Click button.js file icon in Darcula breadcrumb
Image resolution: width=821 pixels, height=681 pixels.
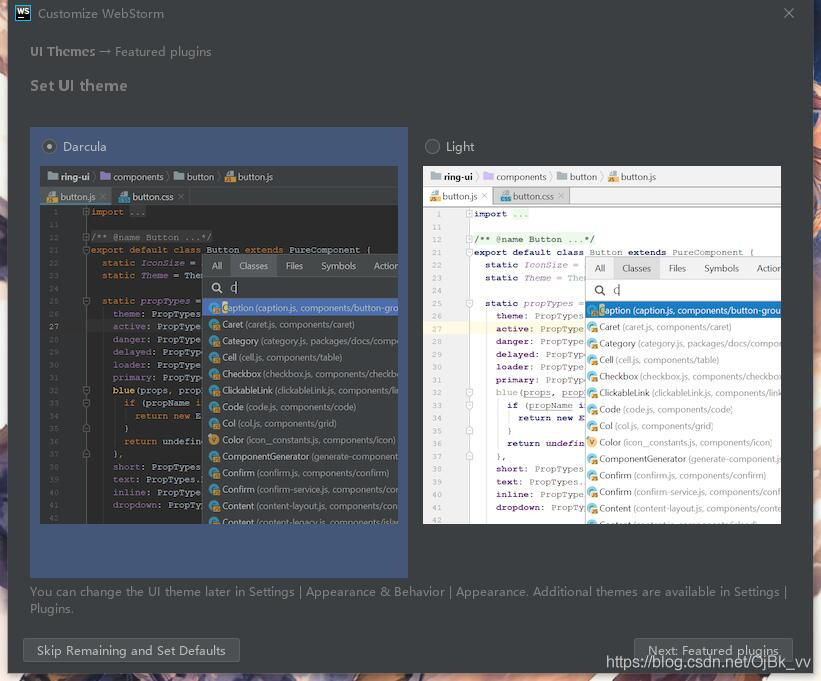click(x=230, y=177)
